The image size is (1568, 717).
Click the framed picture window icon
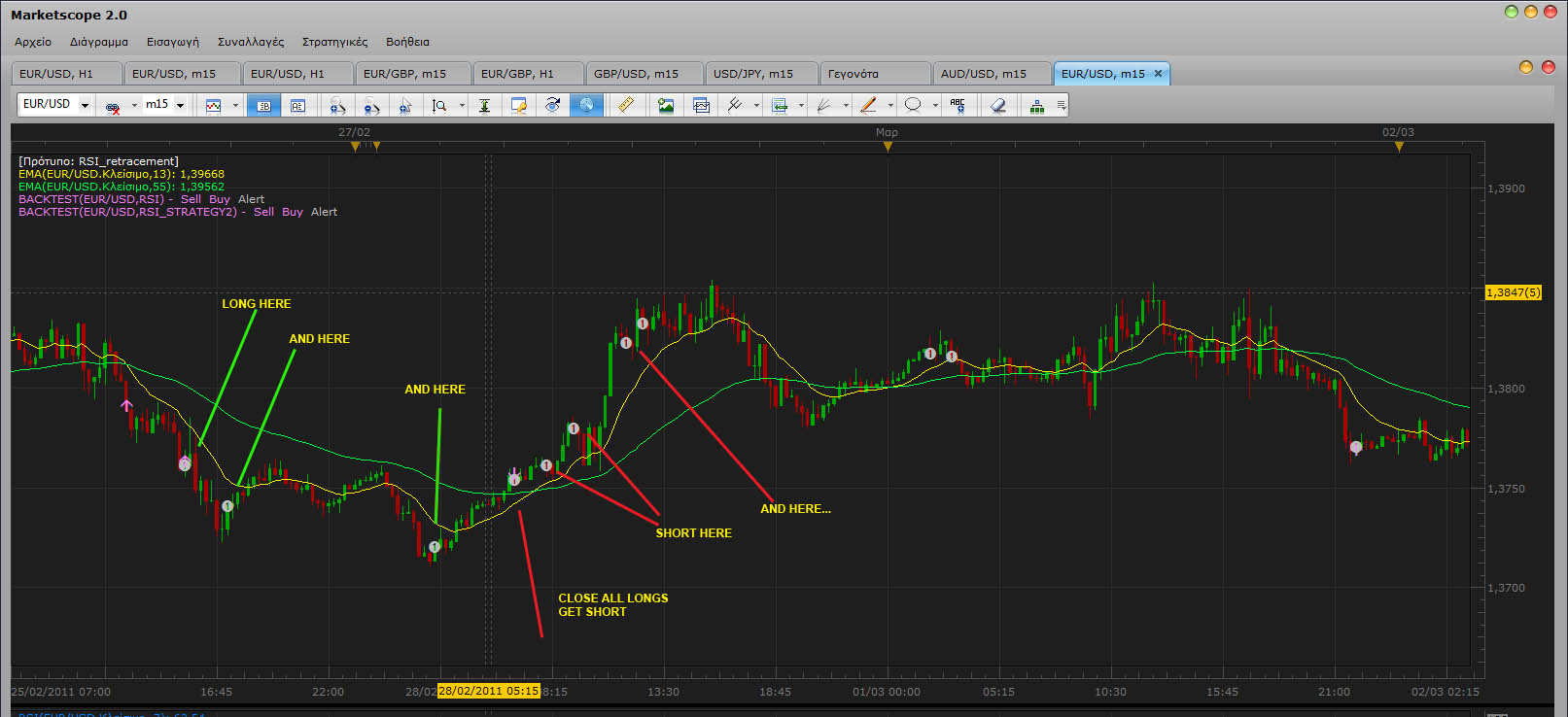(701, 105)
